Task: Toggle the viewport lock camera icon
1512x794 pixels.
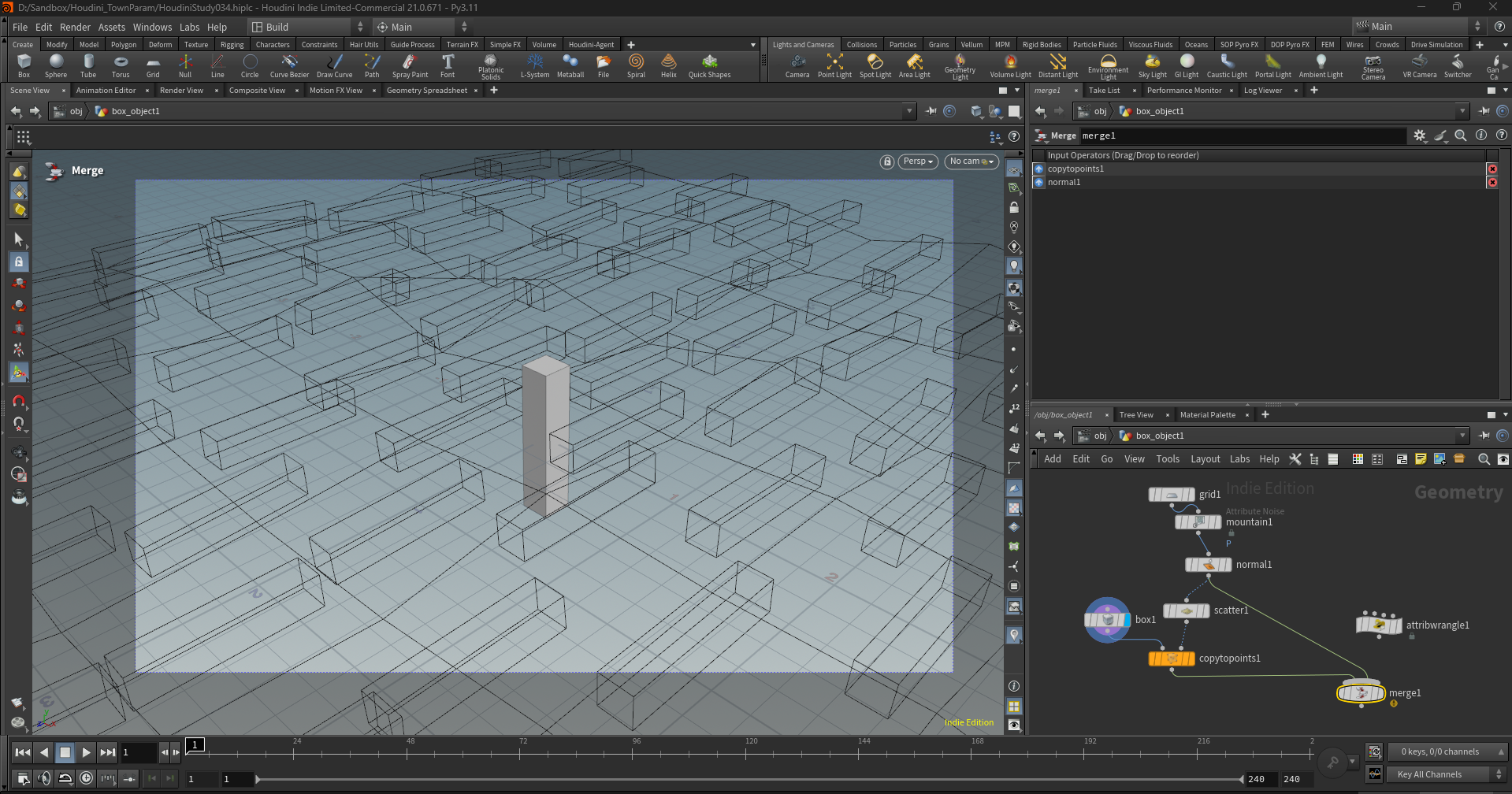Action: [887, 161]
